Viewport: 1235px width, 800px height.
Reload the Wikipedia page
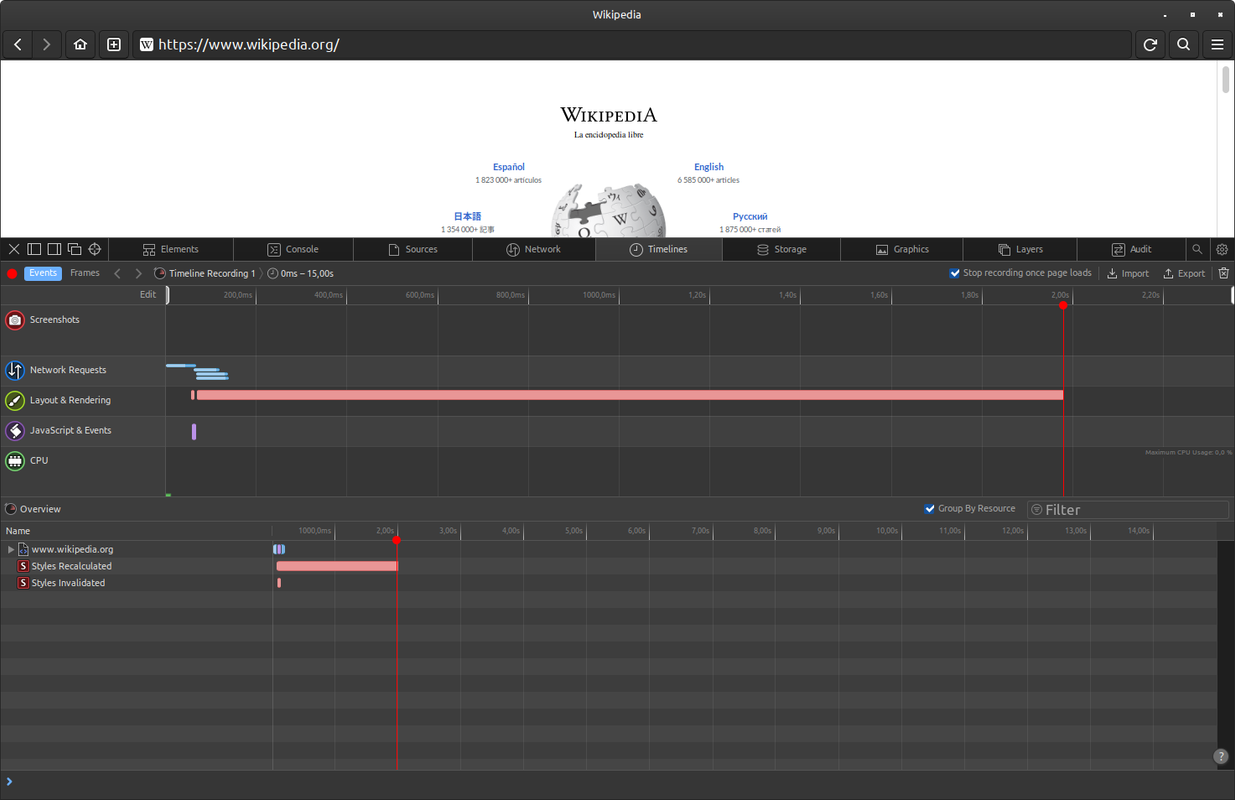1150,45
